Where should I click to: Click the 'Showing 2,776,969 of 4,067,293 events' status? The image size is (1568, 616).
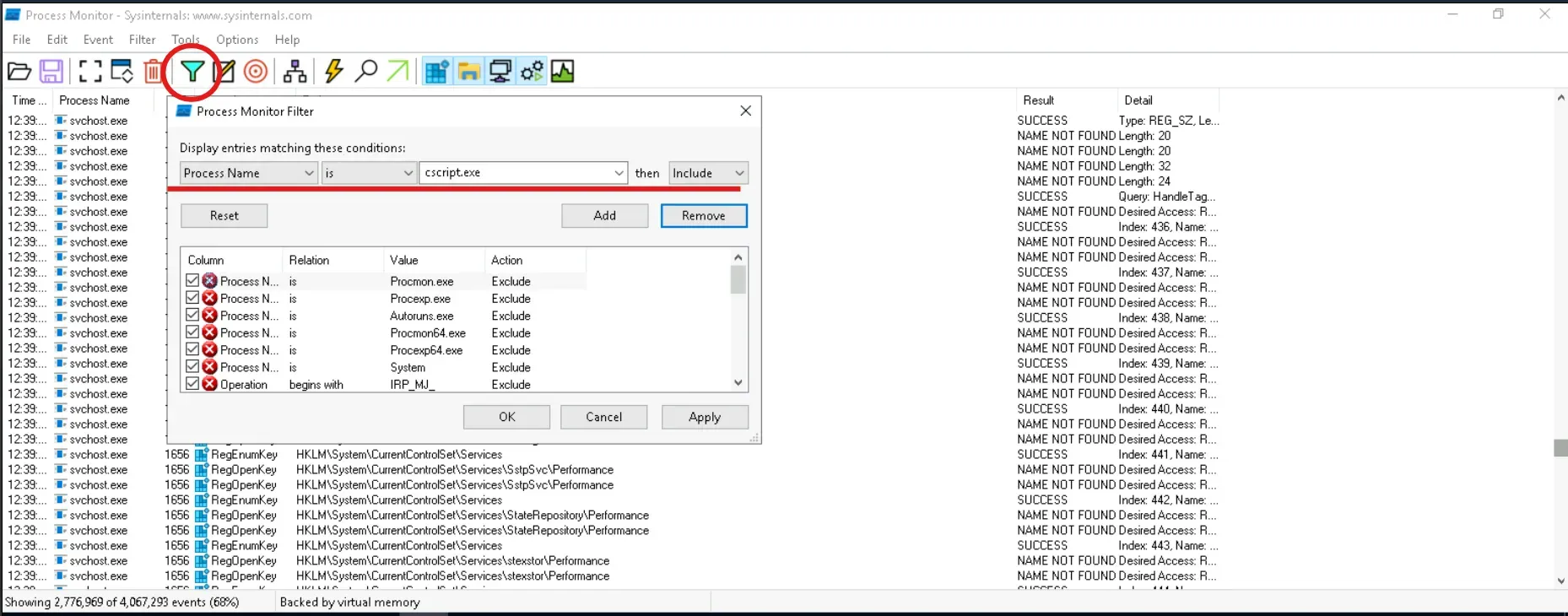[122, 602]
